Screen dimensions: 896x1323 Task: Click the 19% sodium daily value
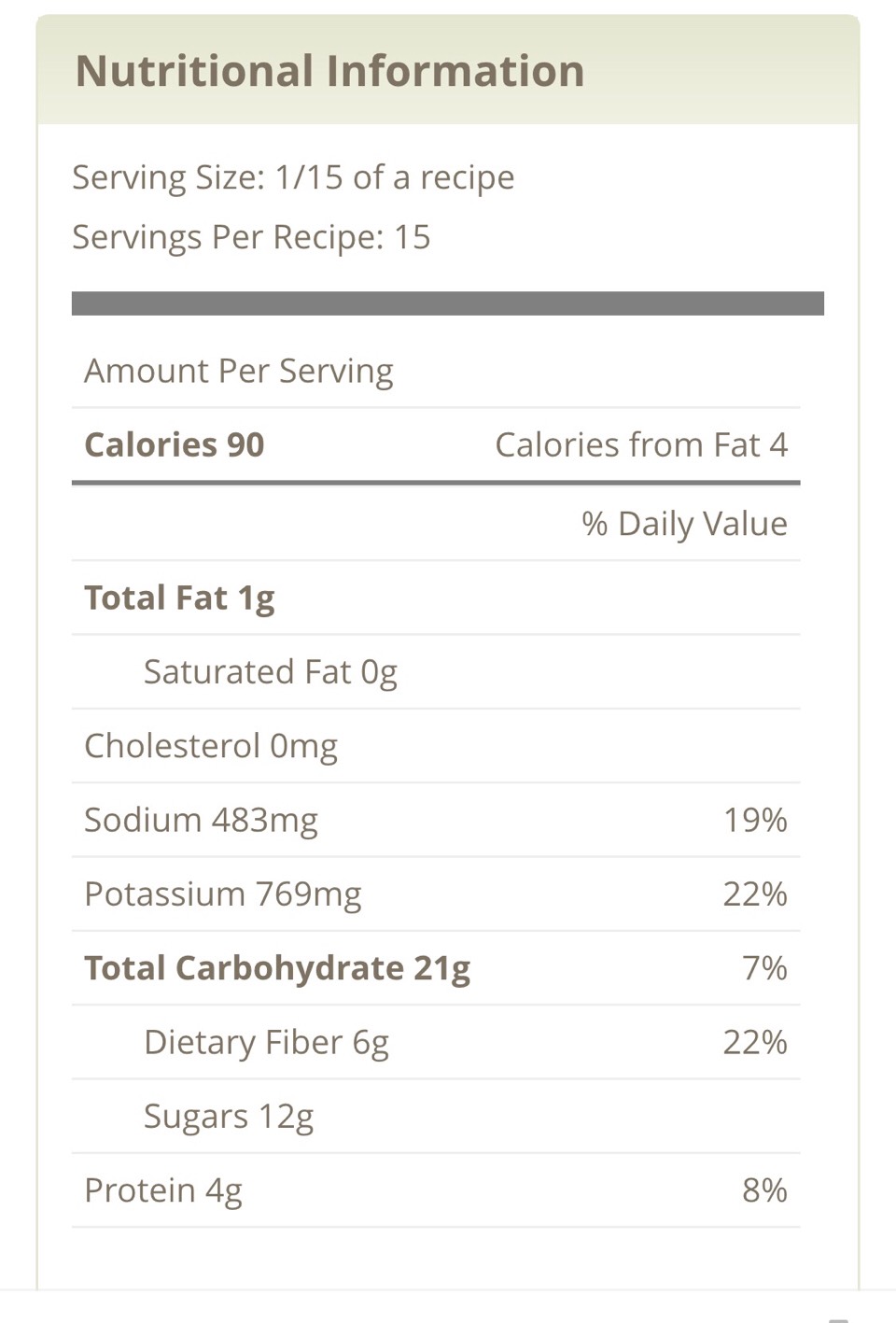(x=755, y=820)
